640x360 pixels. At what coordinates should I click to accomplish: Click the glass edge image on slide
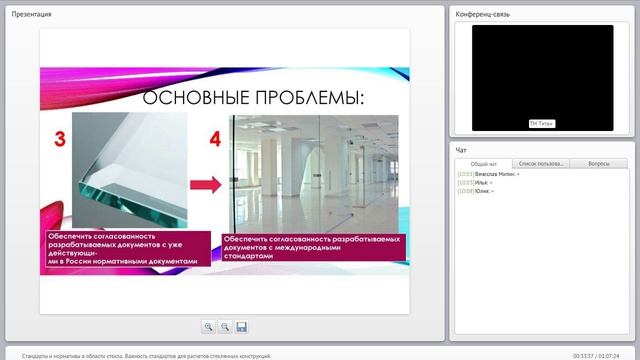click(130, 170)
